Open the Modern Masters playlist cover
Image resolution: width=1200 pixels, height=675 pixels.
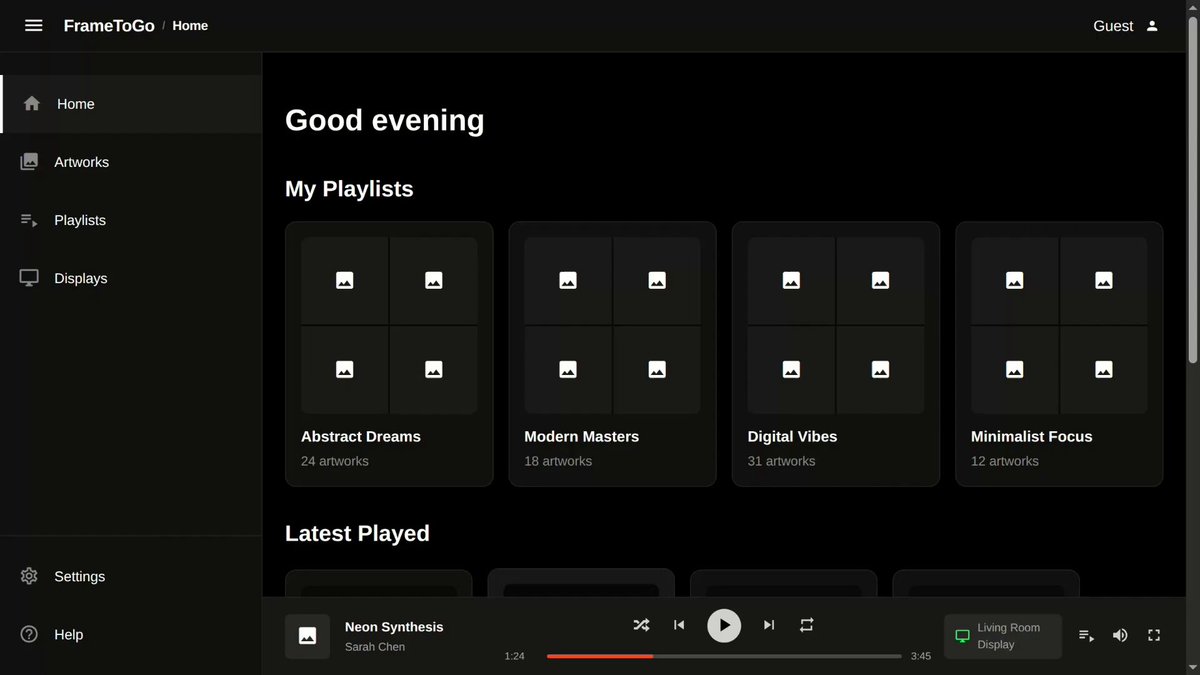click(x=612, y=326)
